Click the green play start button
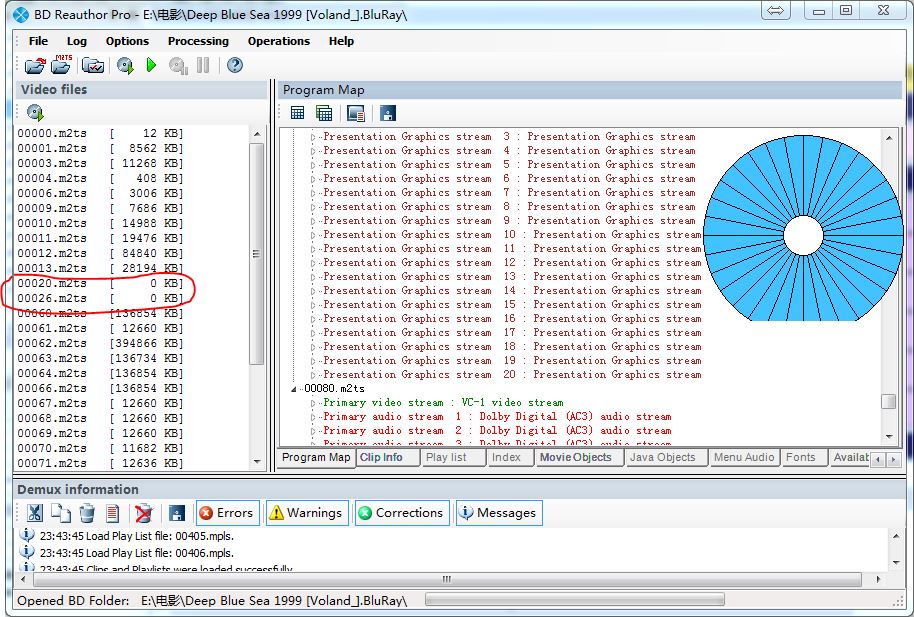The width and height of the screenshot is (914, 617). pos(151,65)
